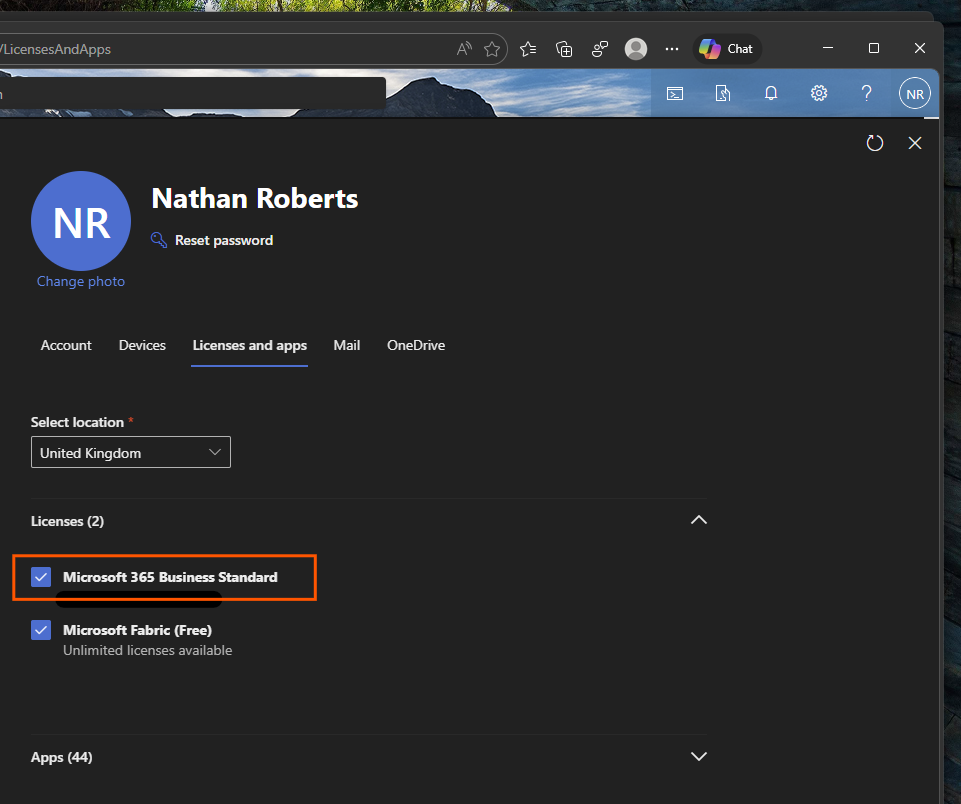This screenshot has height=804, width=961.
Task: Click the notifications bell icon
Action: coord(771,93)
